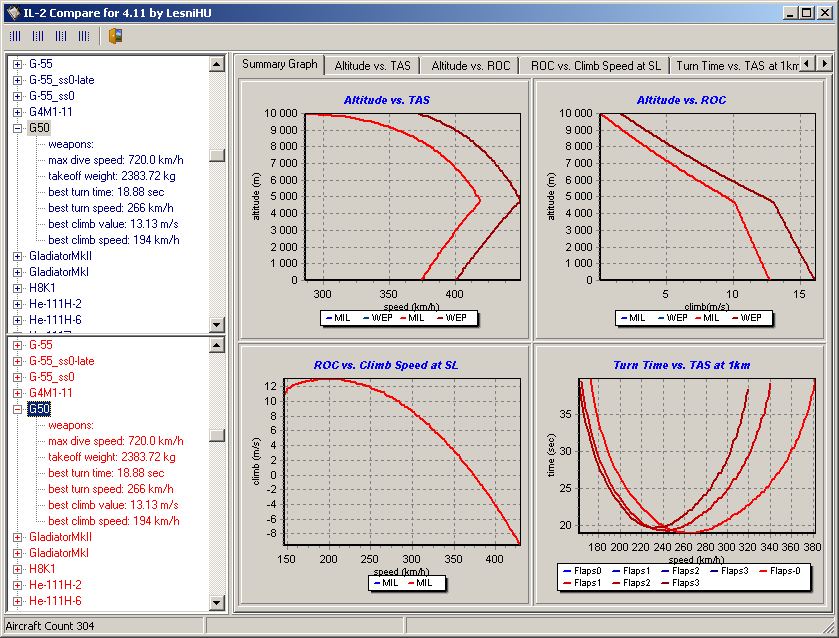Select red 'best turn speed: 266 km/h' row
This screenshot has width=839, height=638.
(x=111, y=490)
